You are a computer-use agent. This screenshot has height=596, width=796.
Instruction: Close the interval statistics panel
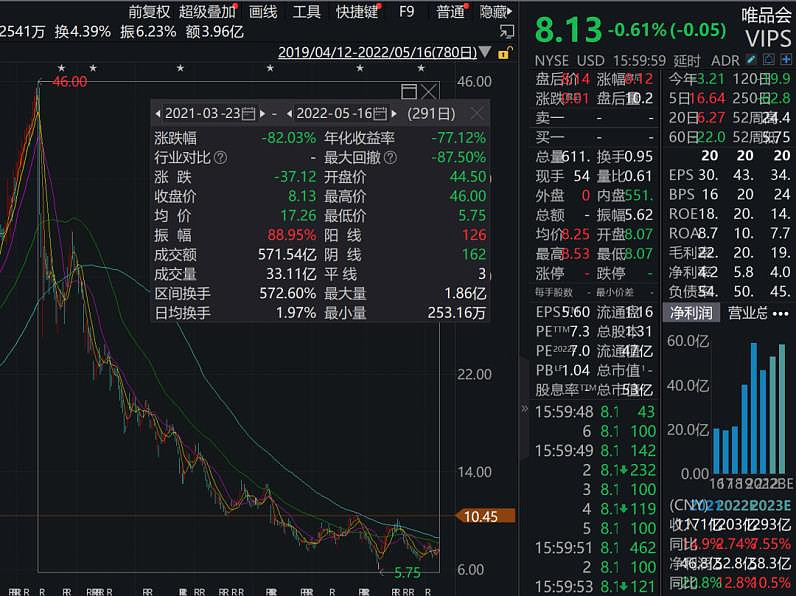(477, 113)
